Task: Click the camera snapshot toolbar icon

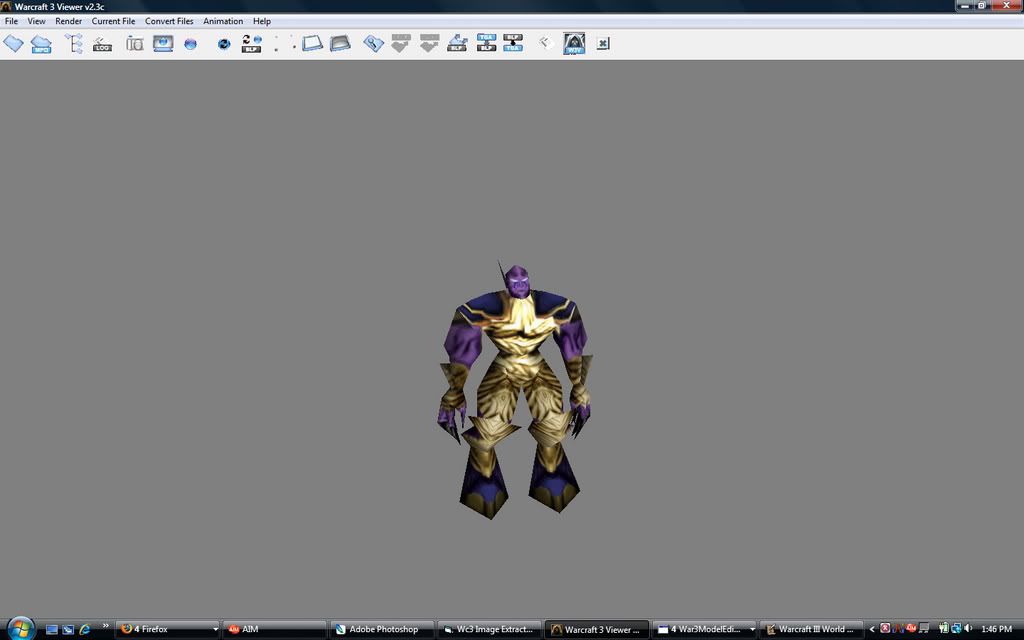Action: pos(135,44)
